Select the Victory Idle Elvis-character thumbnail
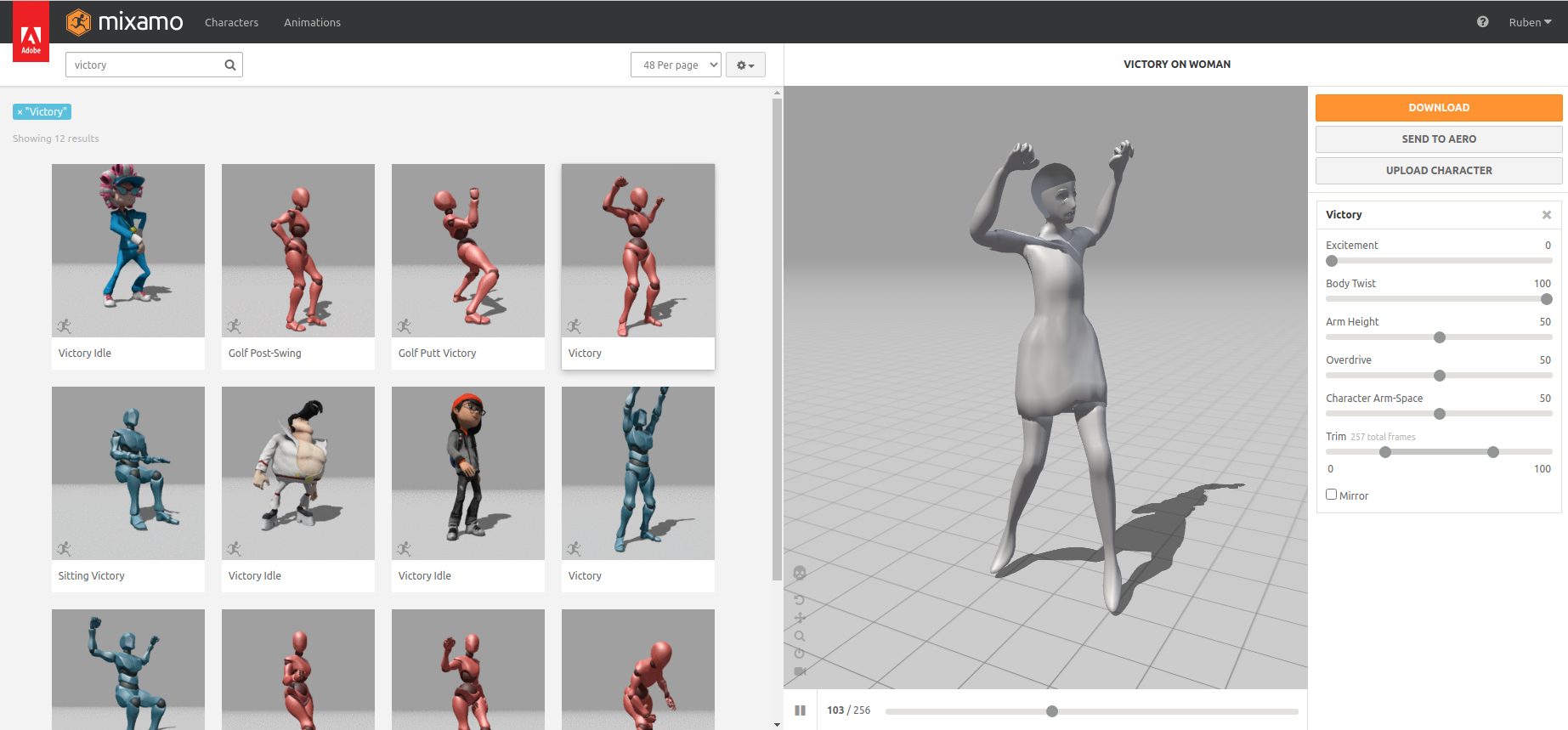Image resolution: width=1568 pixels, height=730 pixels. pos(298,473)
